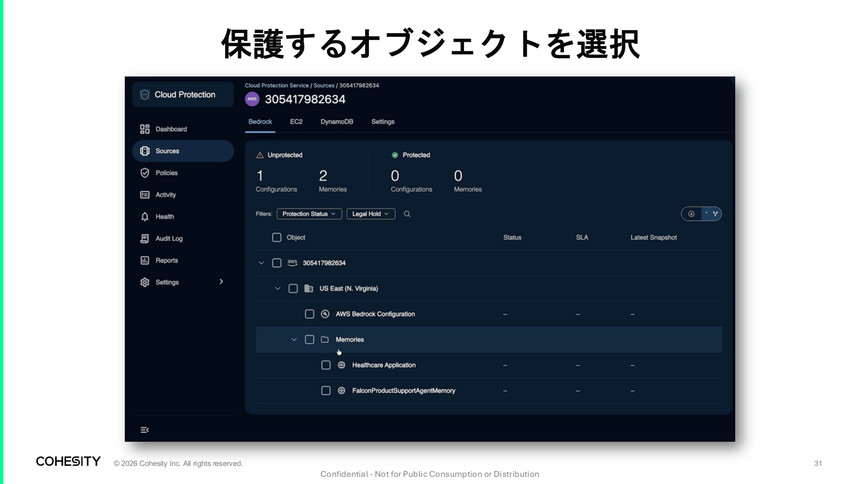Switch to the circular flat-list view toggle

pos(692,214)
